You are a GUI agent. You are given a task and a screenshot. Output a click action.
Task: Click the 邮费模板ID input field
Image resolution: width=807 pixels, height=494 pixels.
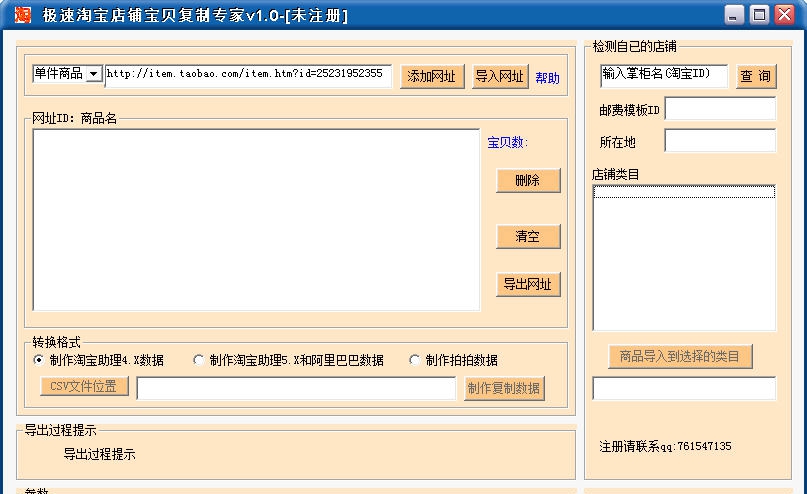coord(720,109)
